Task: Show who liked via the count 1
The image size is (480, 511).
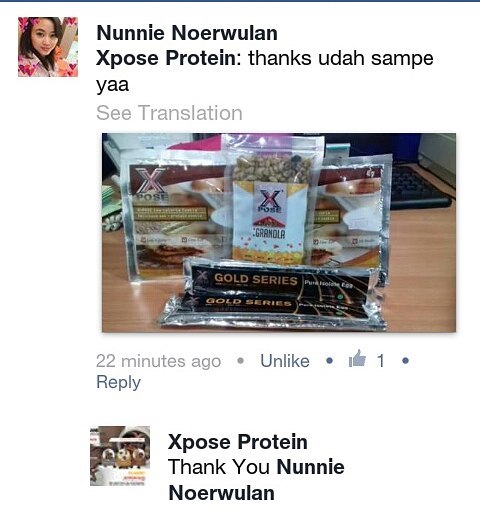Action: 380,361
